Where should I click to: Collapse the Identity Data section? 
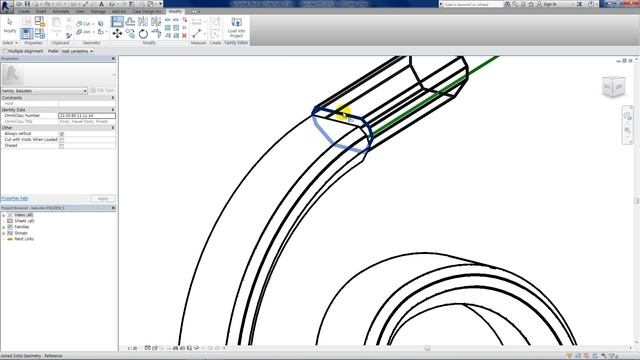pyautogui.click(x=113, y=110)
